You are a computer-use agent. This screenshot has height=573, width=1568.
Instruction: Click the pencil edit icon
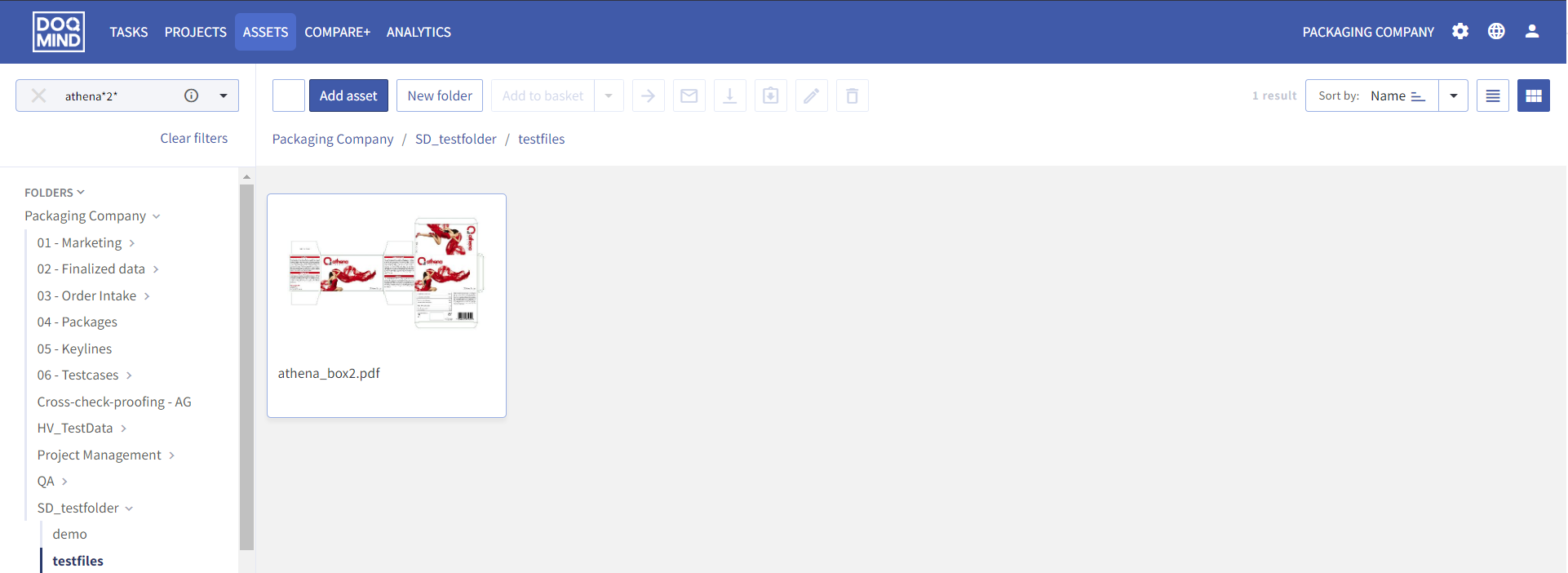click(811, 95)
